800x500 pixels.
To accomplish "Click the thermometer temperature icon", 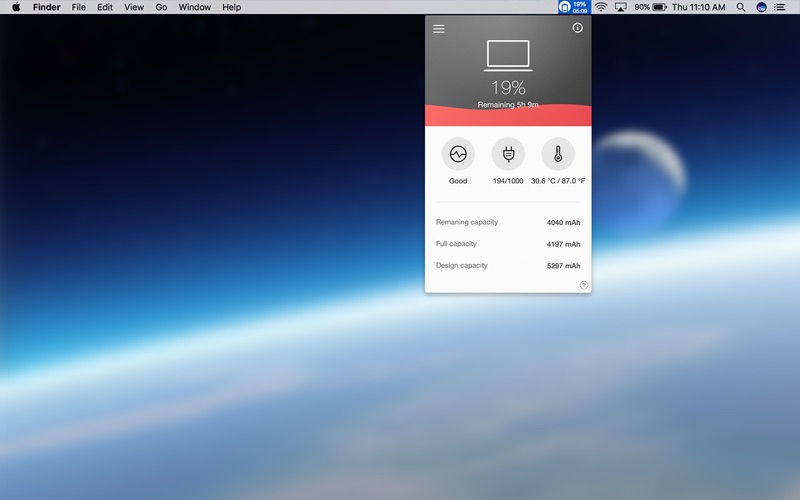I will (558, 154).
